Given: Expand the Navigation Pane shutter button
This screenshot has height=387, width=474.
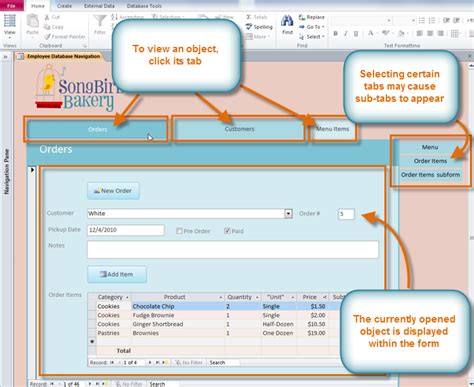Looking at the screenshot, I should click(x=5, y=57).
